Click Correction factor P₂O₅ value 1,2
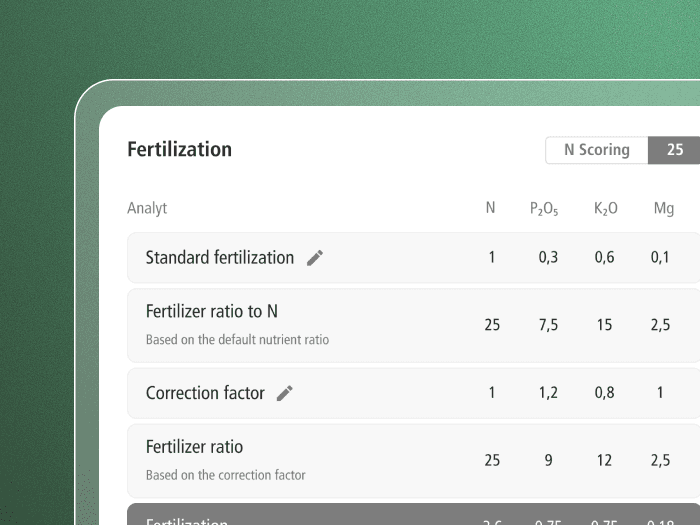Screen dimensions: 700x525 548,393
